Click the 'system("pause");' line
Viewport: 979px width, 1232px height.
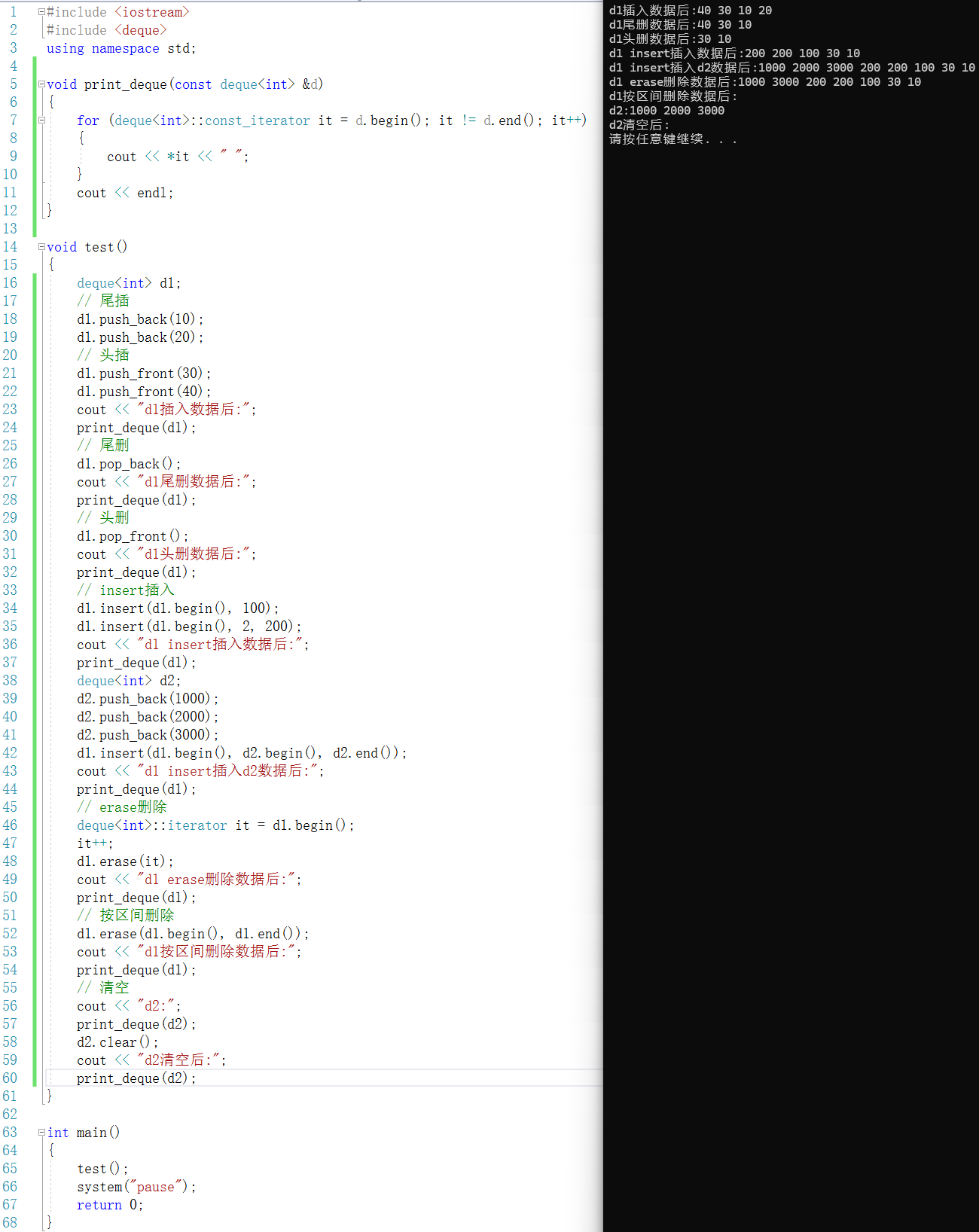136,1187
